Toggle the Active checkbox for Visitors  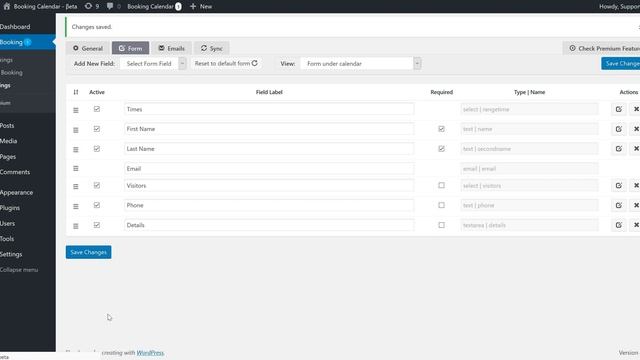(x=97, y=185)
